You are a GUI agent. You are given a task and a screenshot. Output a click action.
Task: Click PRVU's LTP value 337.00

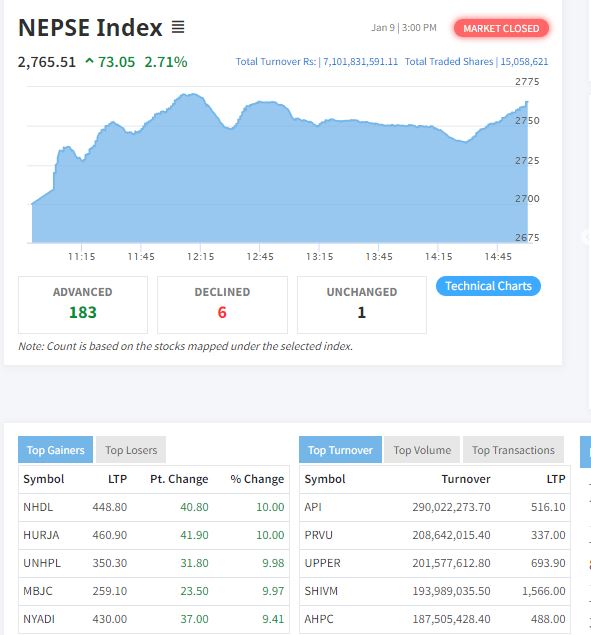pyautogui.click(x=548, y=535)
